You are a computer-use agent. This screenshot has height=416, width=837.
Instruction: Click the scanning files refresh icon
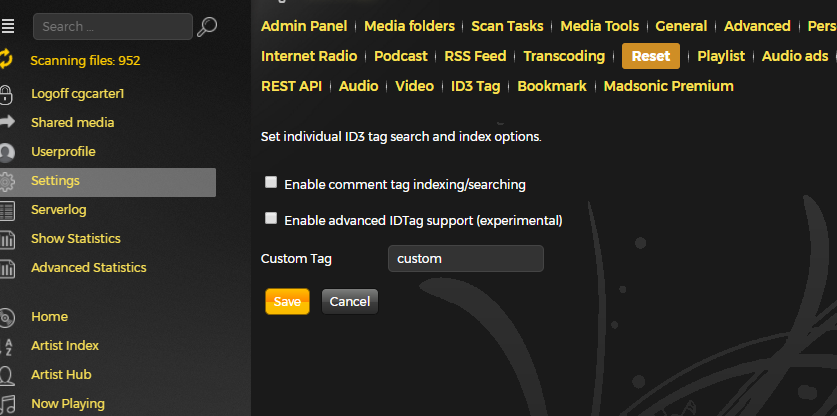pyautogui.click(x=7, y=61)
